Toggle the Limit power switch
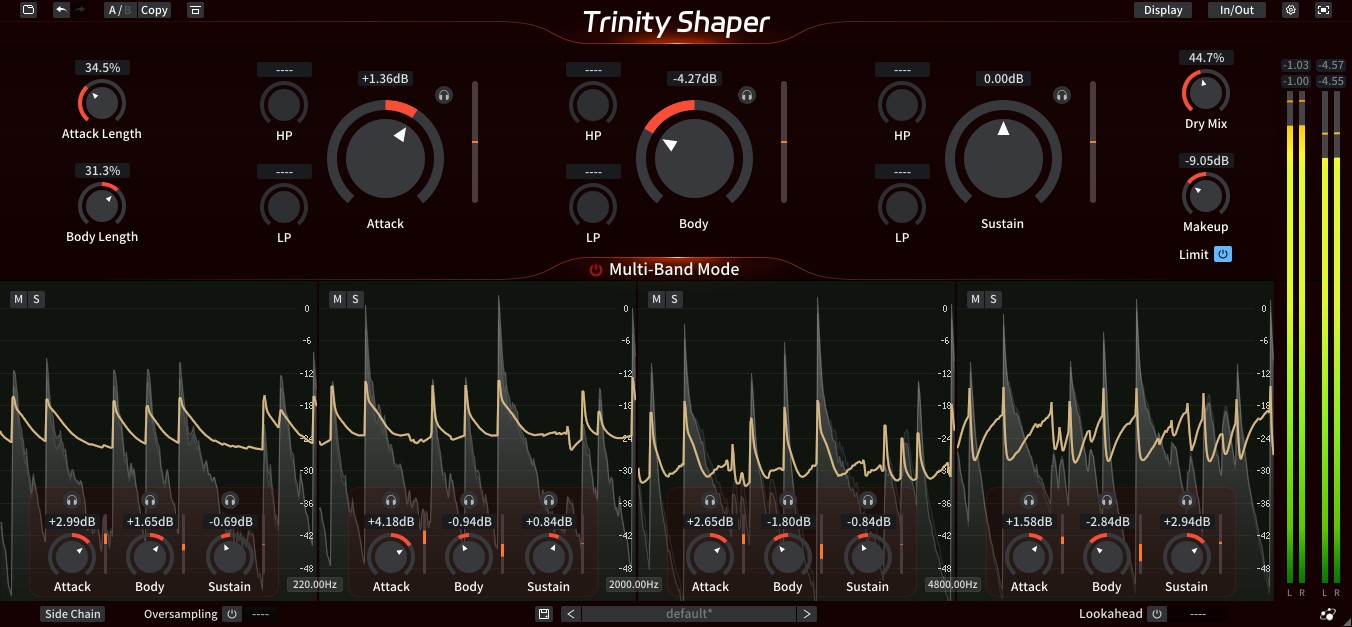This screenshot has height=627, width=1352. click(x=1223, y=254)
